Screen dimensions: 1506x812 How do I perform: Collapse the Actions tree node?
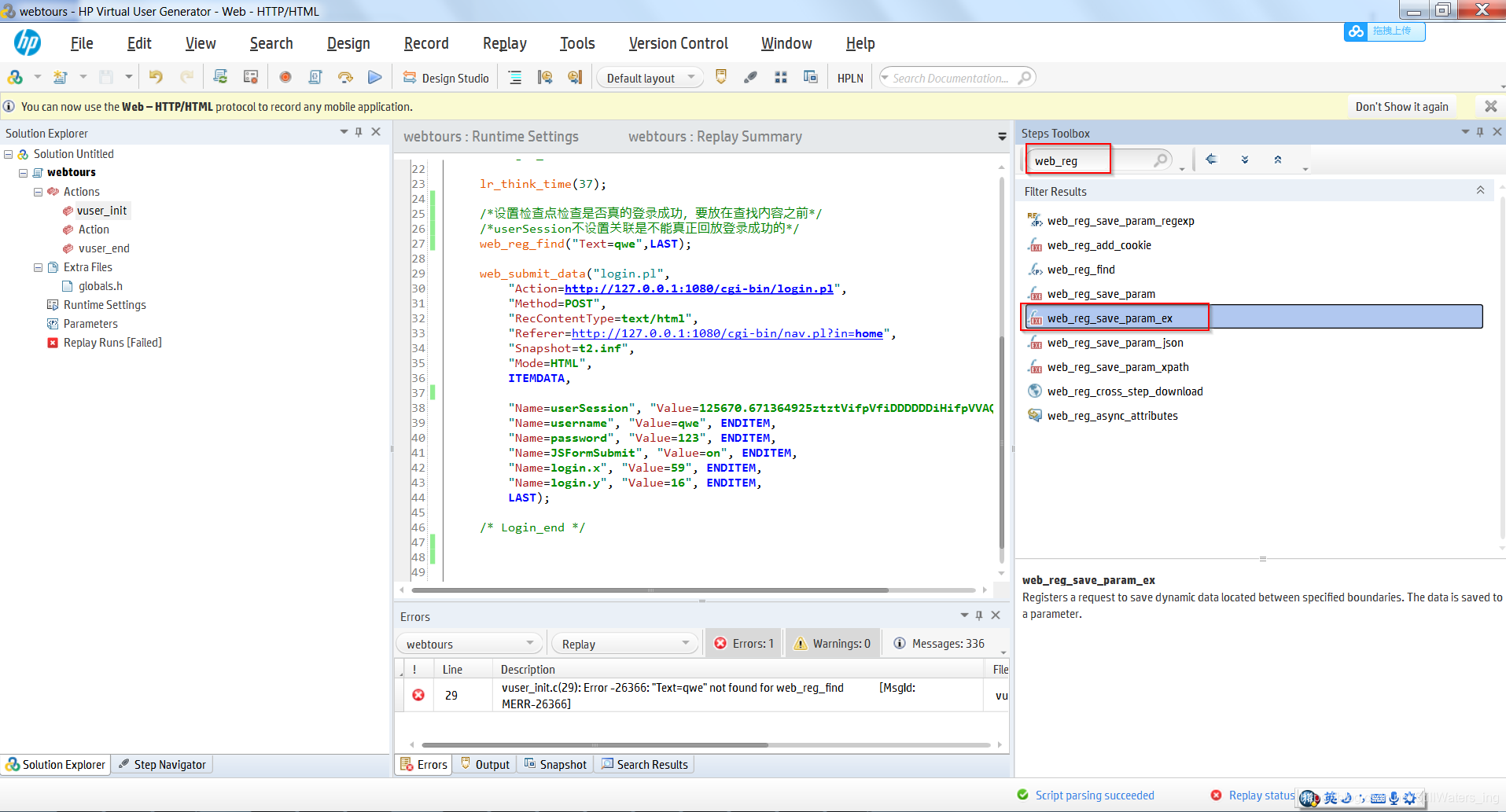coord(38,192)
